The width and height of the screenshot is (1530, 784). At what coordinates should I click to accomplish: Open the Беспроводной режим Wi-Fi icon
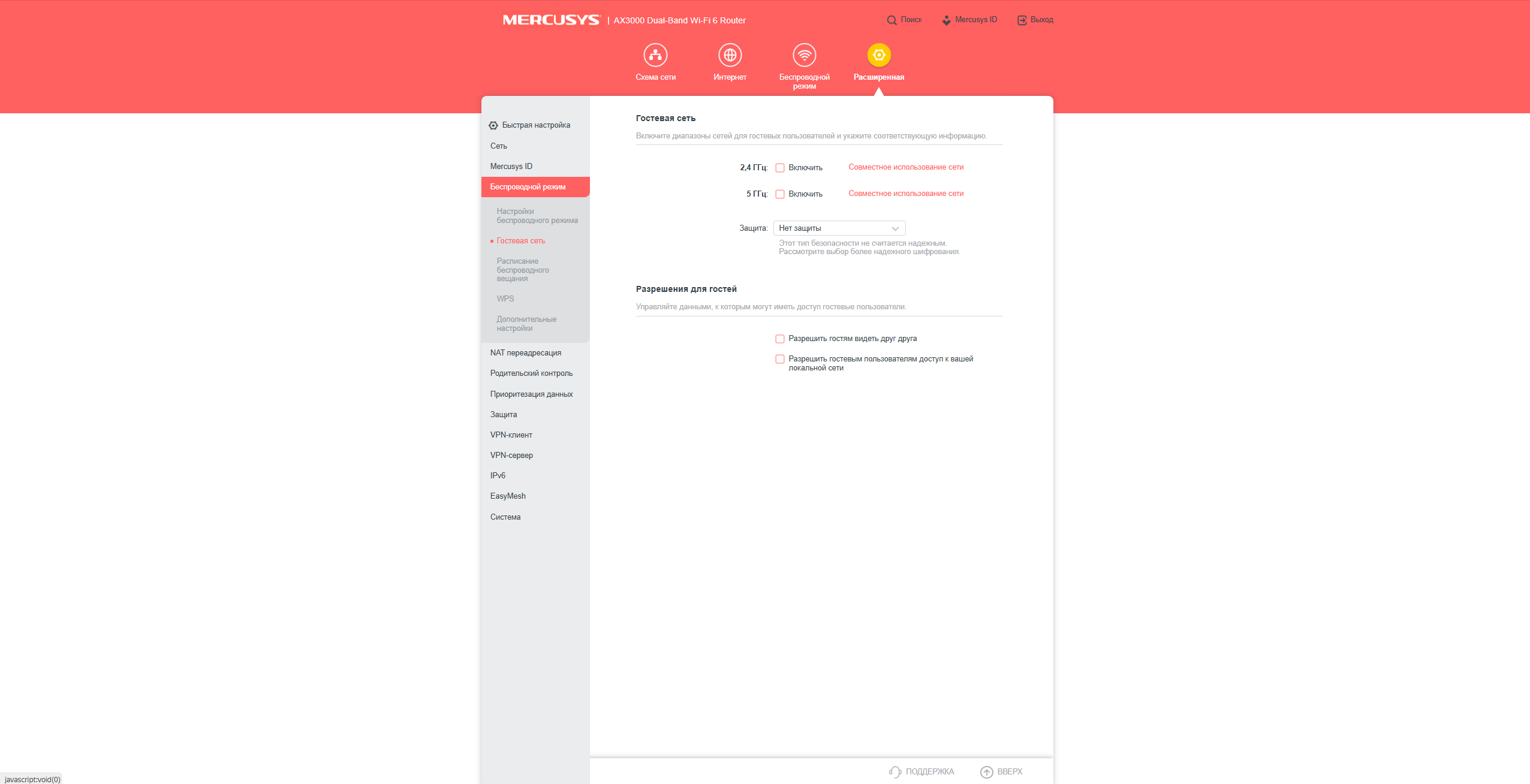(804, 55)
